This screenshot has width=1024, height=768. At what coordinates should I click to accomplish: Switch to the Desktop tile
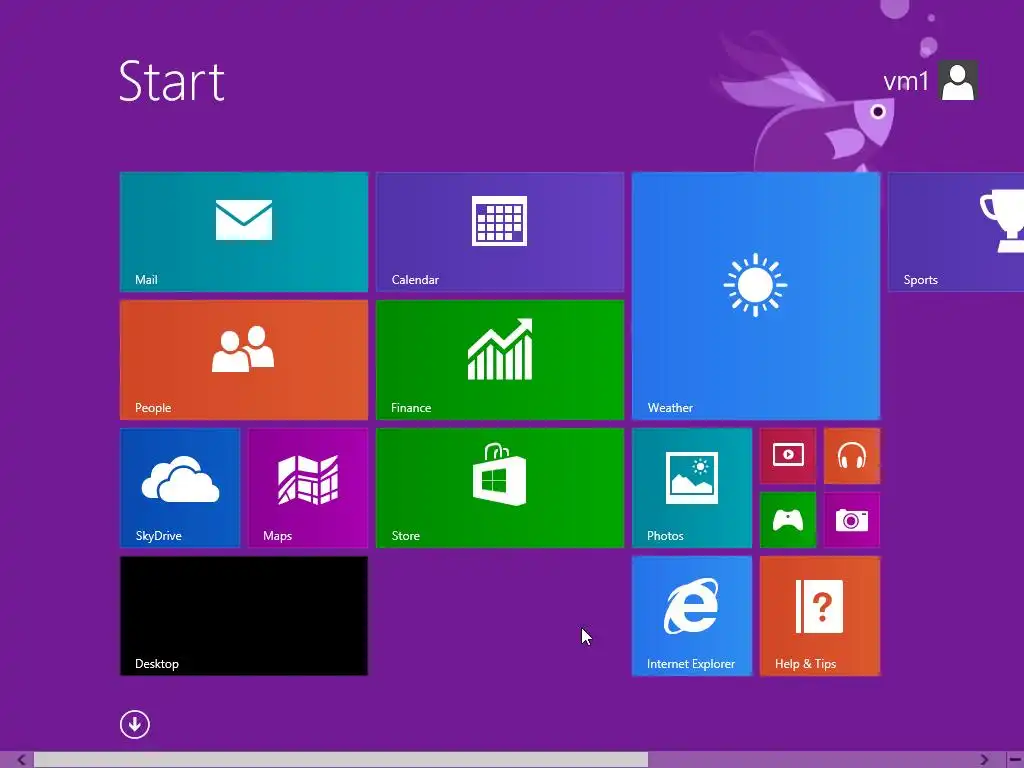point(244,616)
